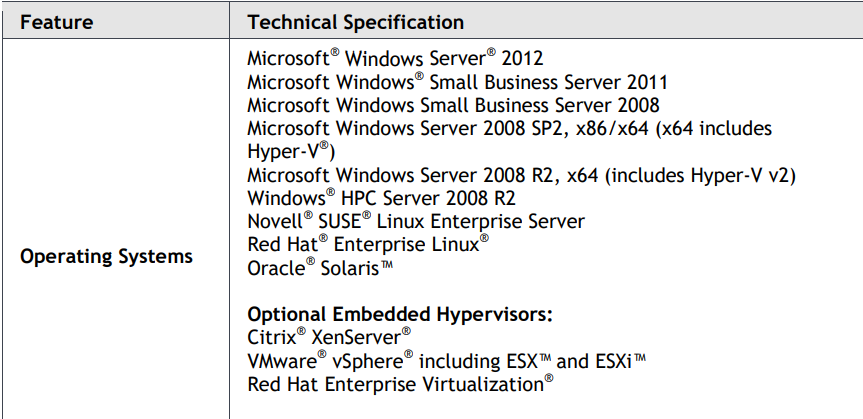863x419 pixels.
Task: Click the "Optional Embedded Hypervisors:" heading
Action: (x=400, y=314)
